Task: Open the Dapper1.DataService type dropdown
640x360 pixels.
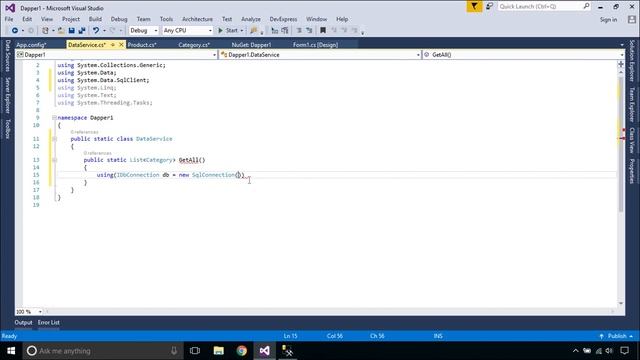Action: pos(418,55)
